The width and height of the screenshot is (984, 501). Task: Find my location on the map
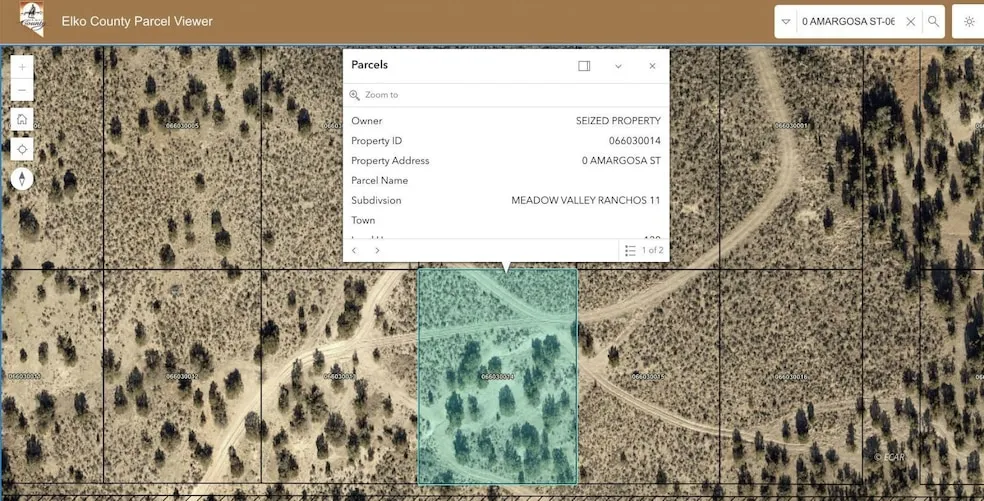(x=22, y=149)
